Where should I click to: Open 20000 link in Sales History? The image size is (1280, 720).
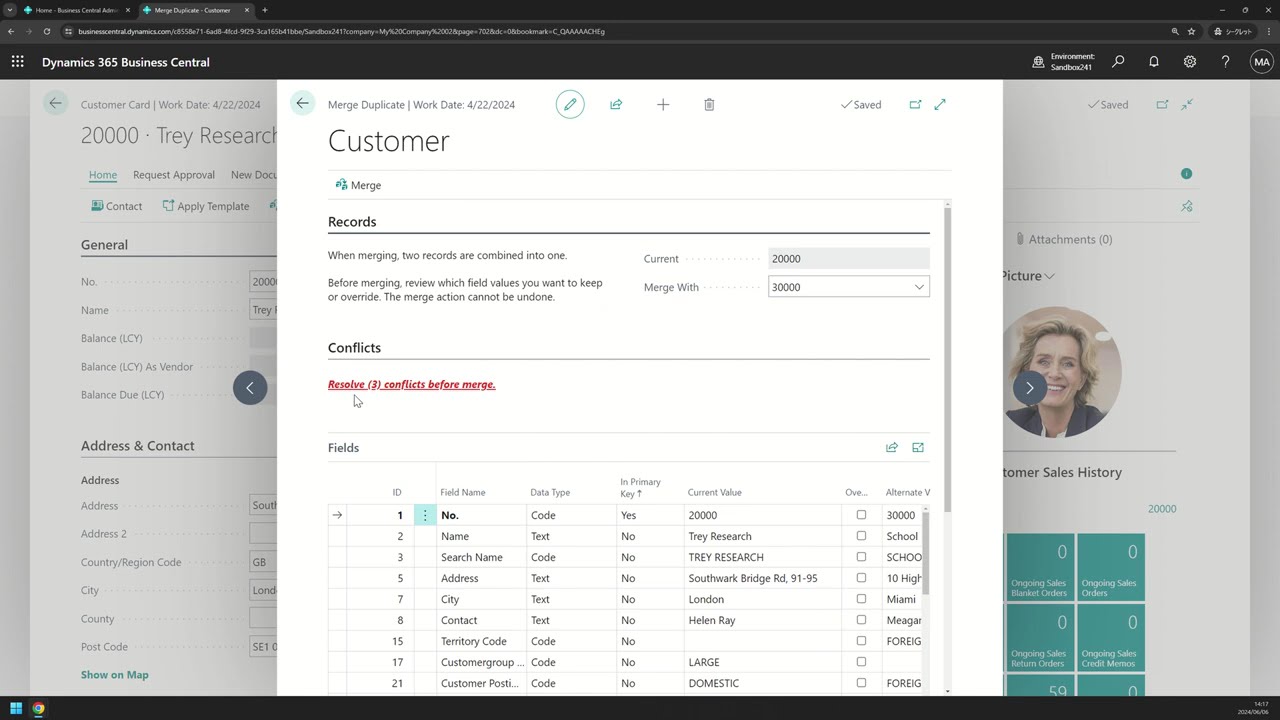tap(1162, 509)
